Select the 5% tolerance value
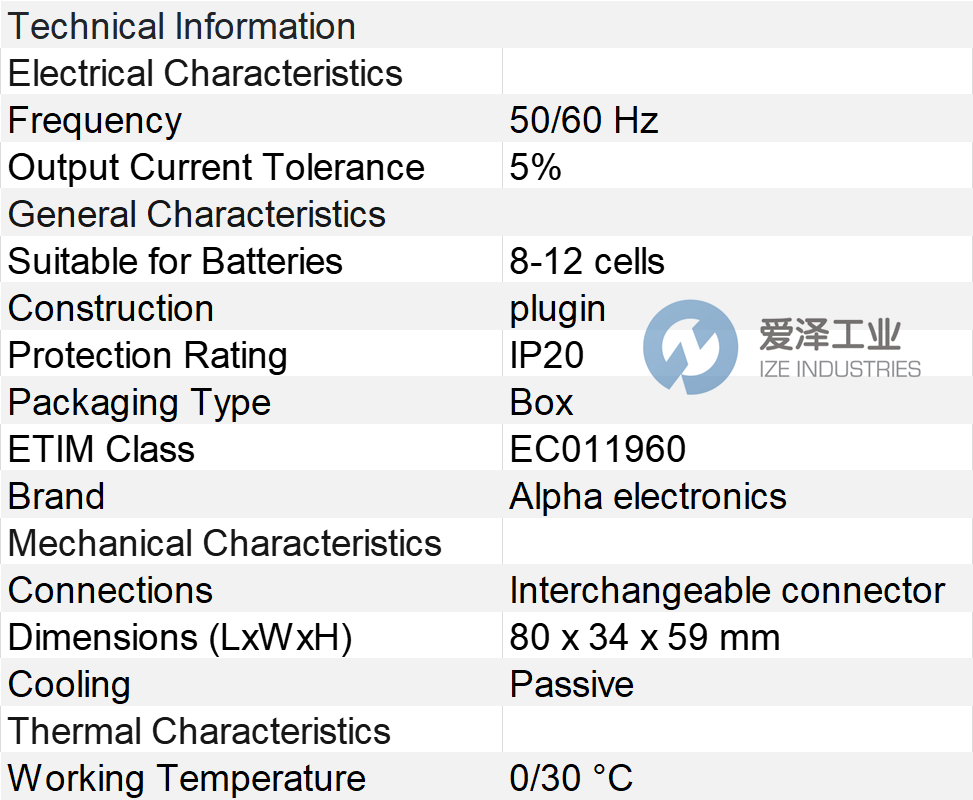Screen dimensions: 973x800 point(535,167)
